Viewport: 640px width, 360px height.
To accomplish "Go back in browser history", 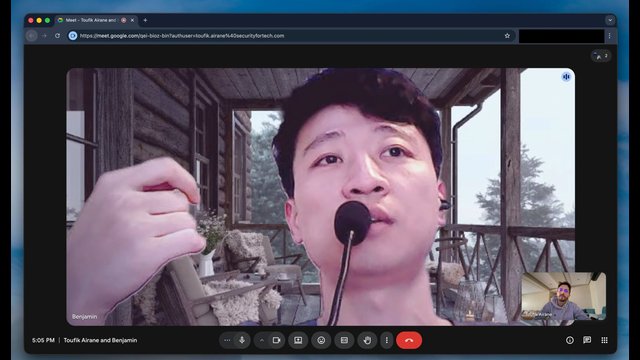I will click(31, 36).
